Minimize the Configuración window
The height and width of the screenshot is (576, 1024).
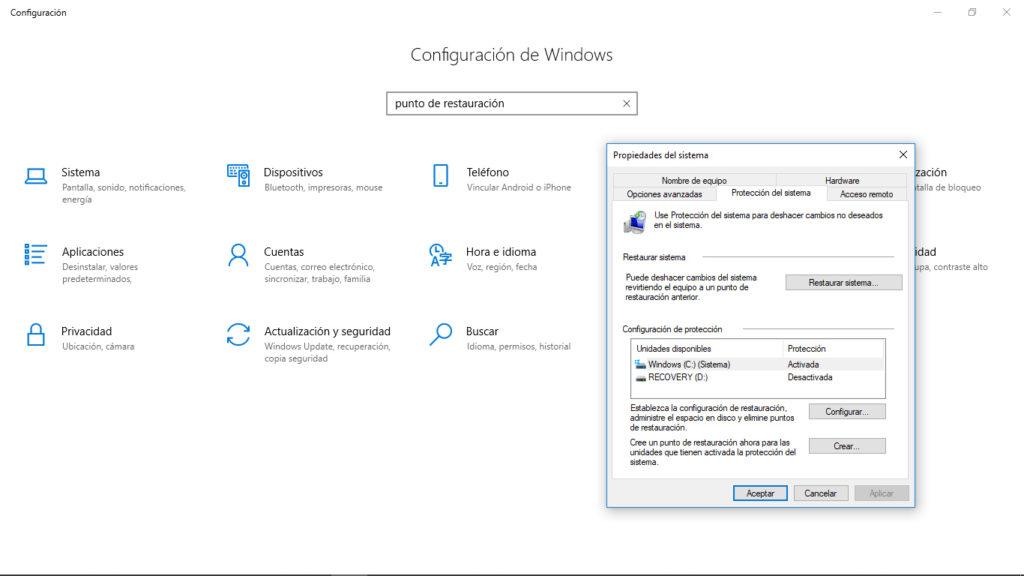(x=938, y=12)
